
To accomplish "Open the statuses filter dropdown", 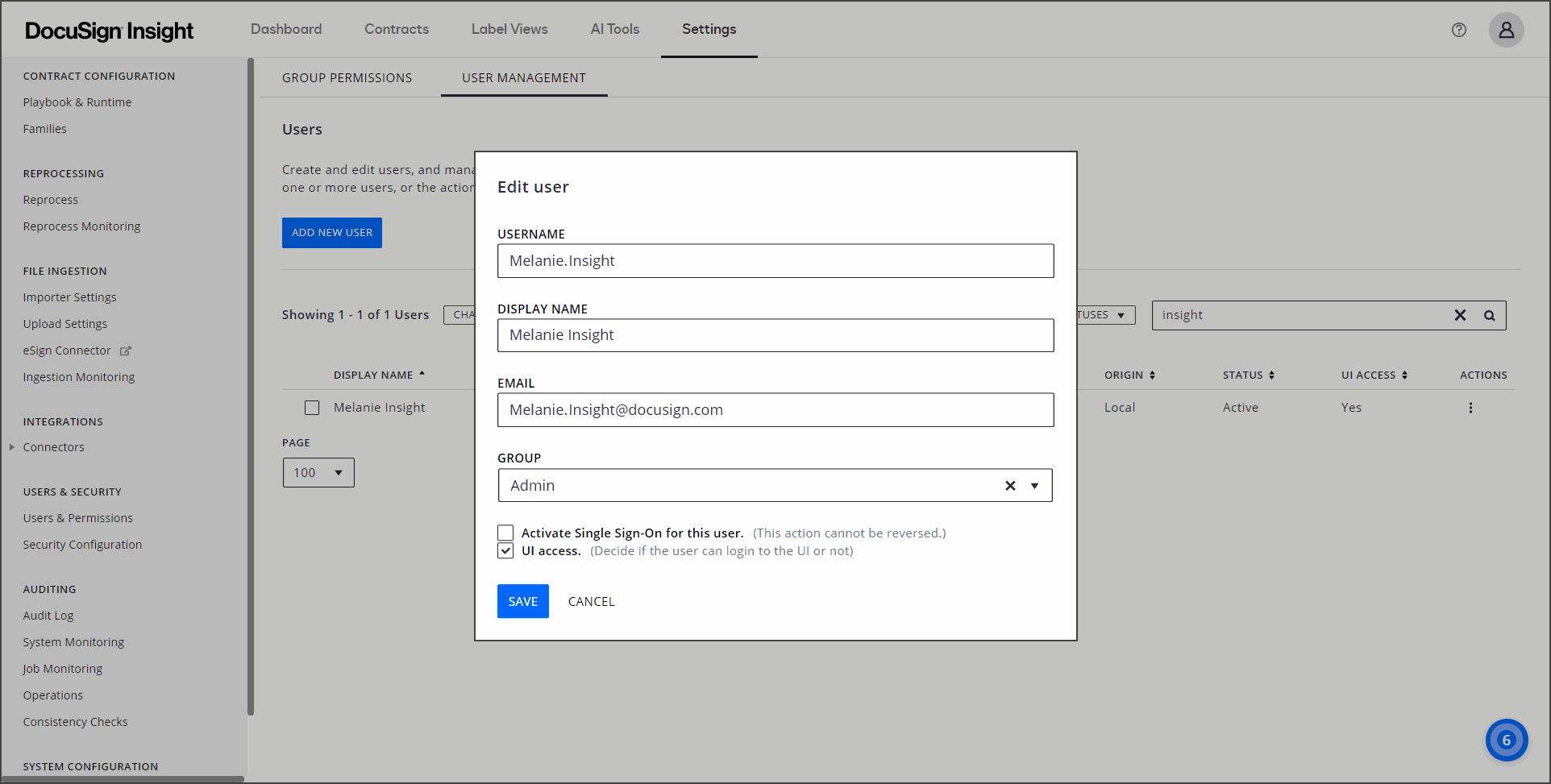I will [x=1105, y=315].
